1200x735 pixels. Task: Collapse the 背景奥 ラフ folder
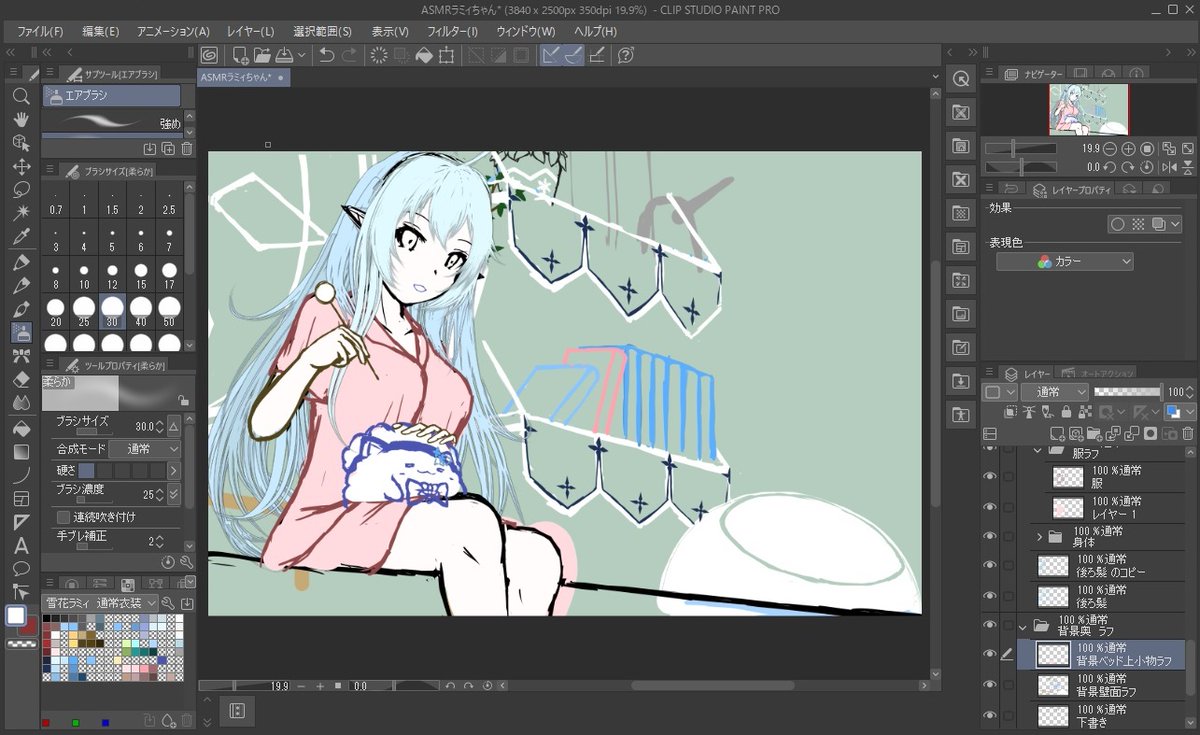(1022, 626)
